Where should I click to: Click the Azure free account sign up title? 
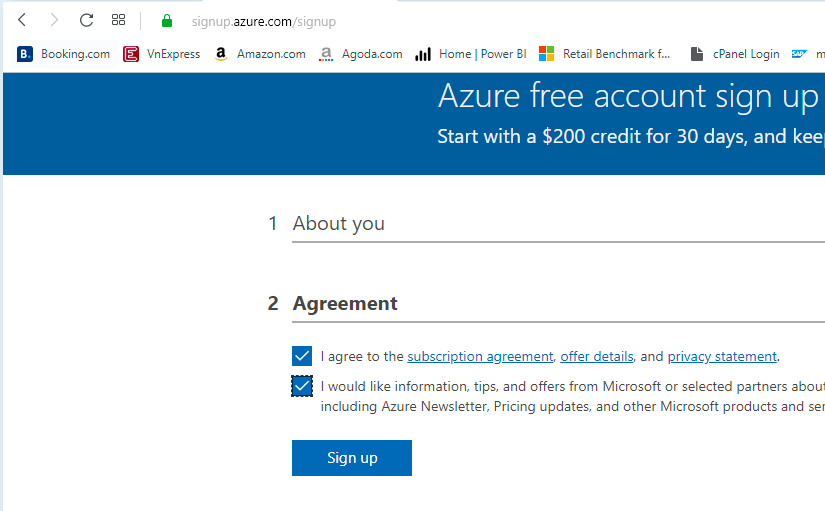coord(628,96)
